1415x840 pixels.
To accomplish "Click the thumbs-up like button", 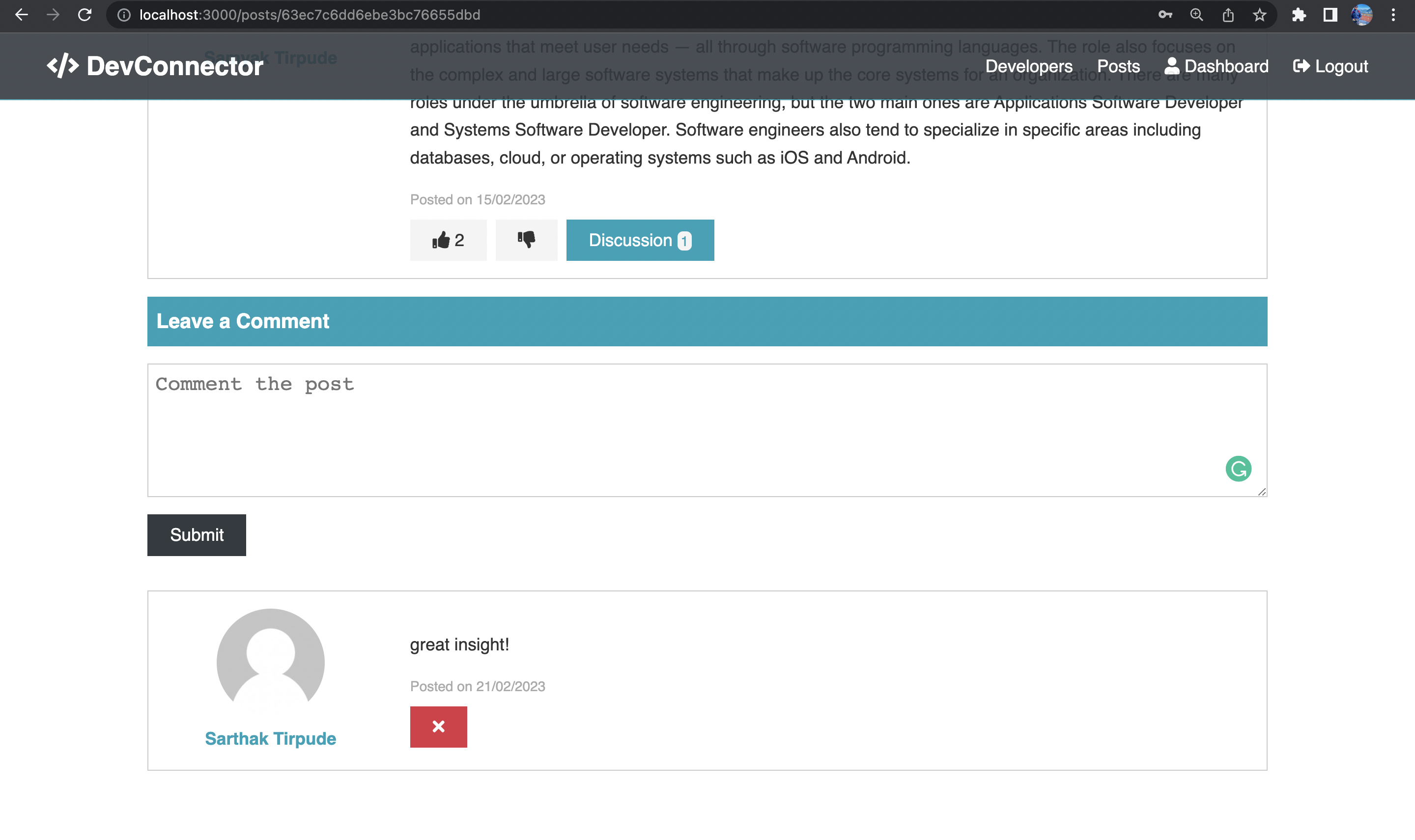I will point(448,240).
